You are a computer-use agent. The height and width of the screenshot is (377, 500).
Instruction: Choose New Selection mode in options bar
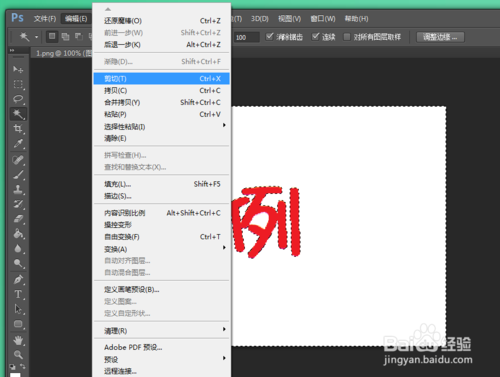tap(52, 36)
